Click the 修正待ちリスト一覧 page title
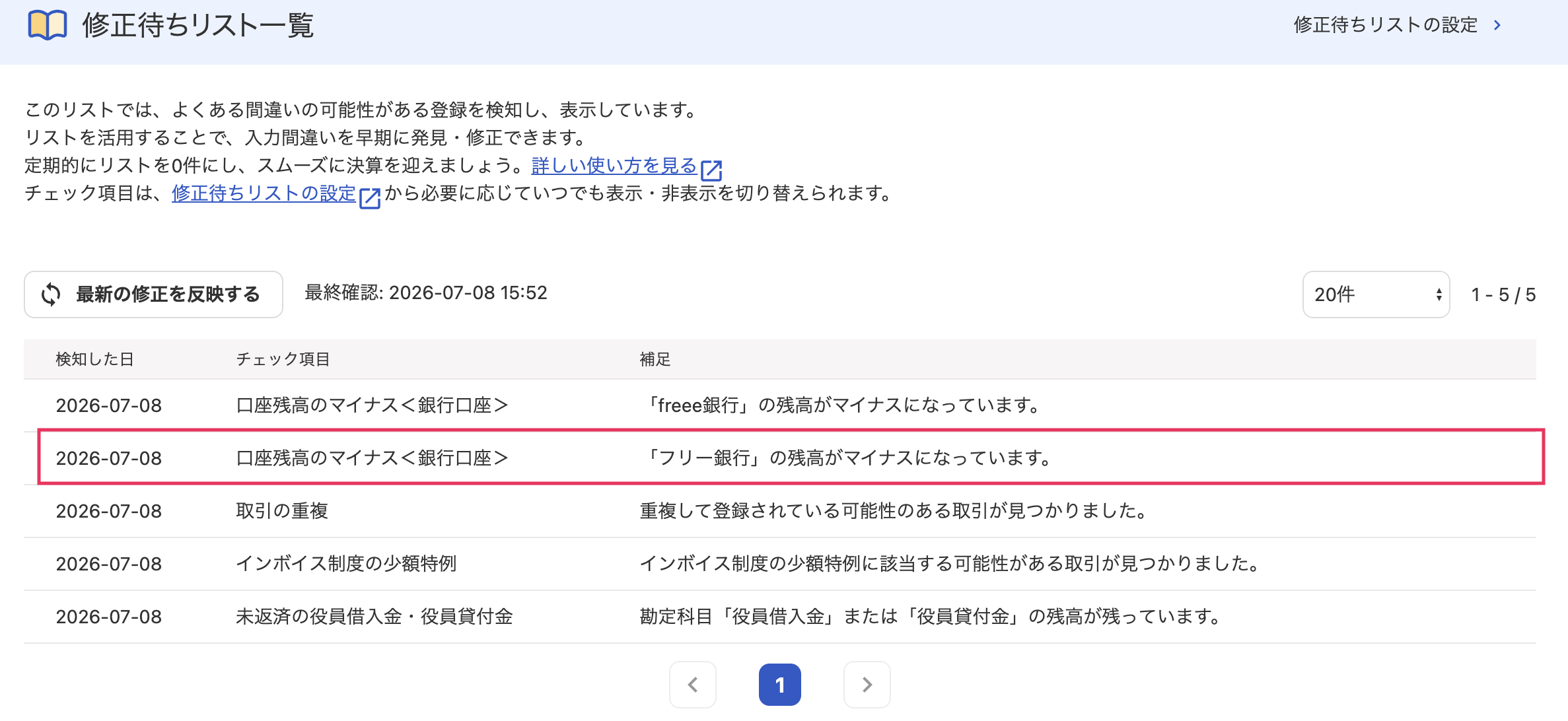 [x=197, y=25]
